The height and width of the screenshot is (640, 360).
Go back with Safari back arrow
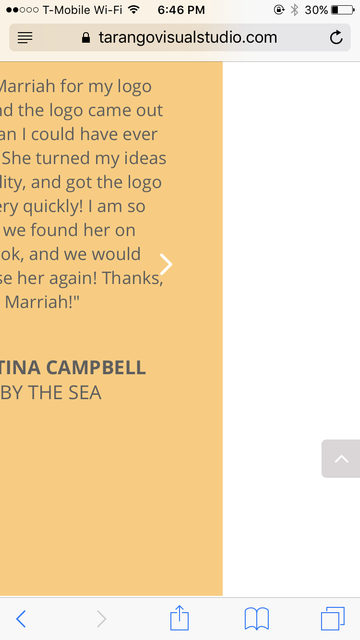[x=21, y=619]
